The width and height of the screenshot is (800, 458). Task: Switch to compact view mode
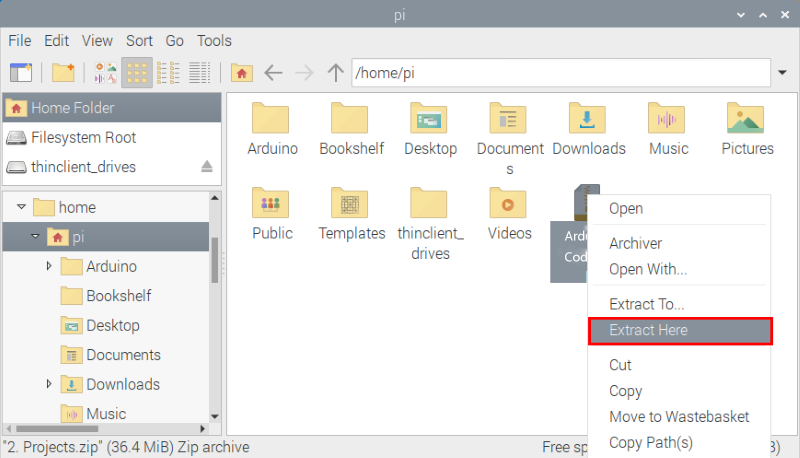168,73
